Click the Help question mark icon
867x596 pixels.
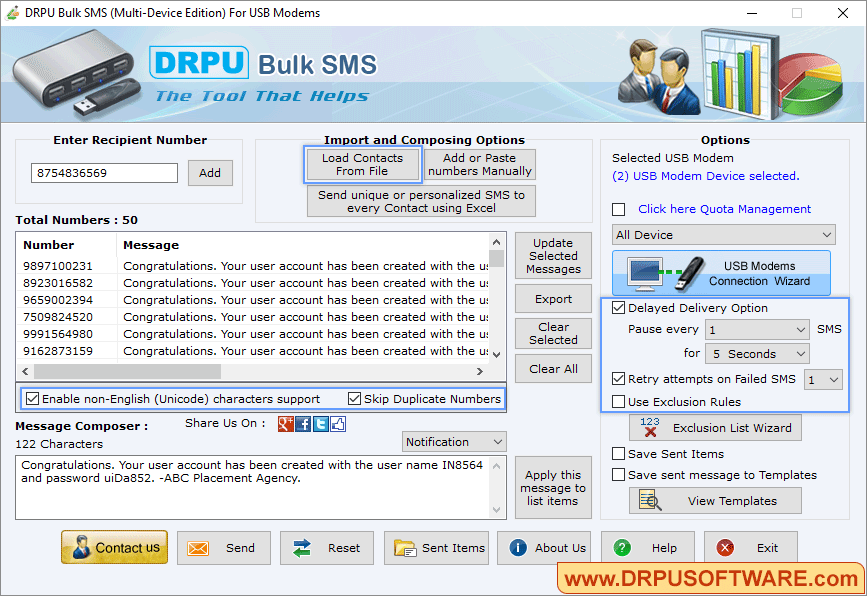[x=622, y=548]
